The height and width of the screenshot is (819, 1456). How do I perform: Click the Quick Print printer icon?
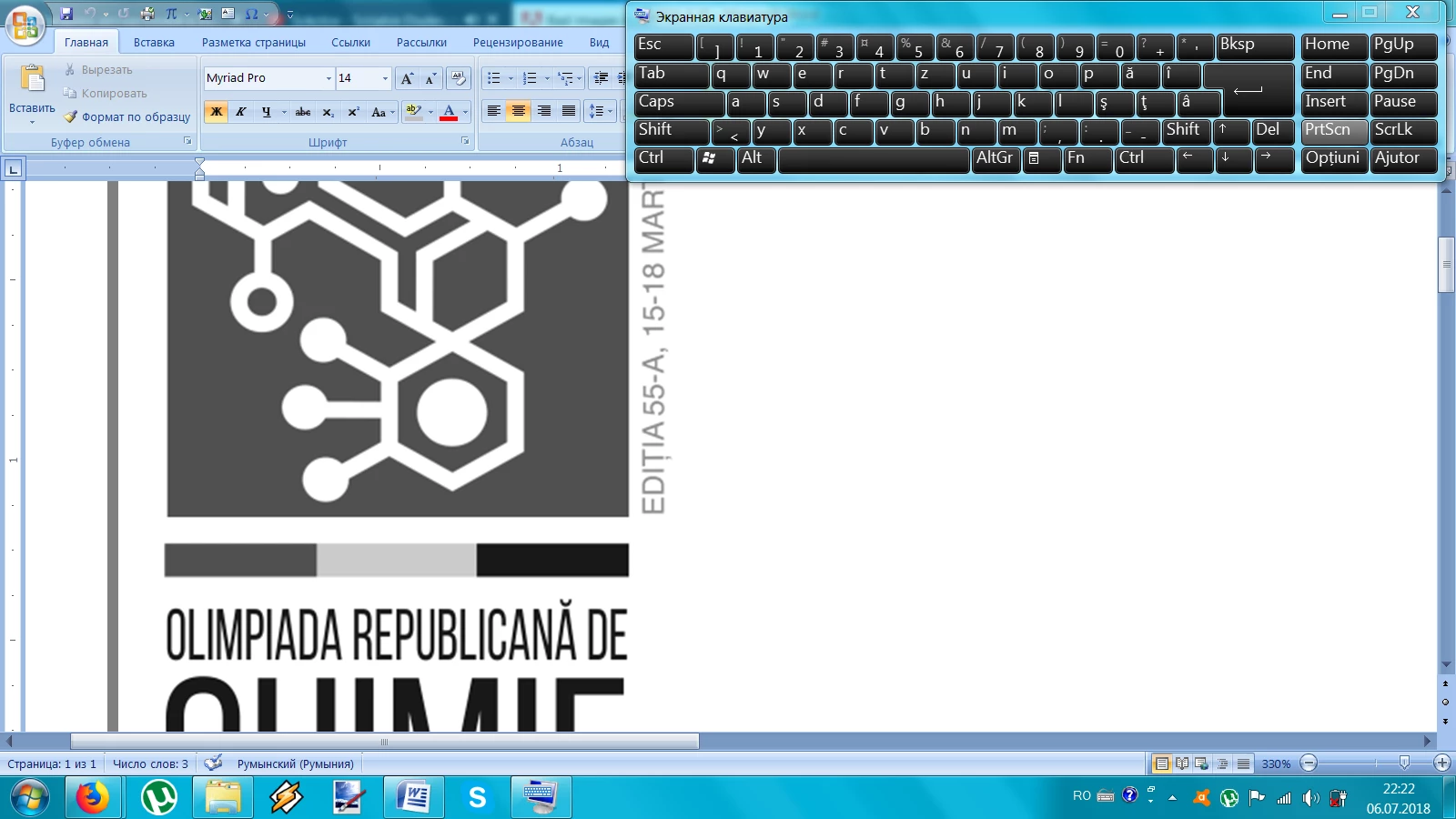click(x=147, y=14)
